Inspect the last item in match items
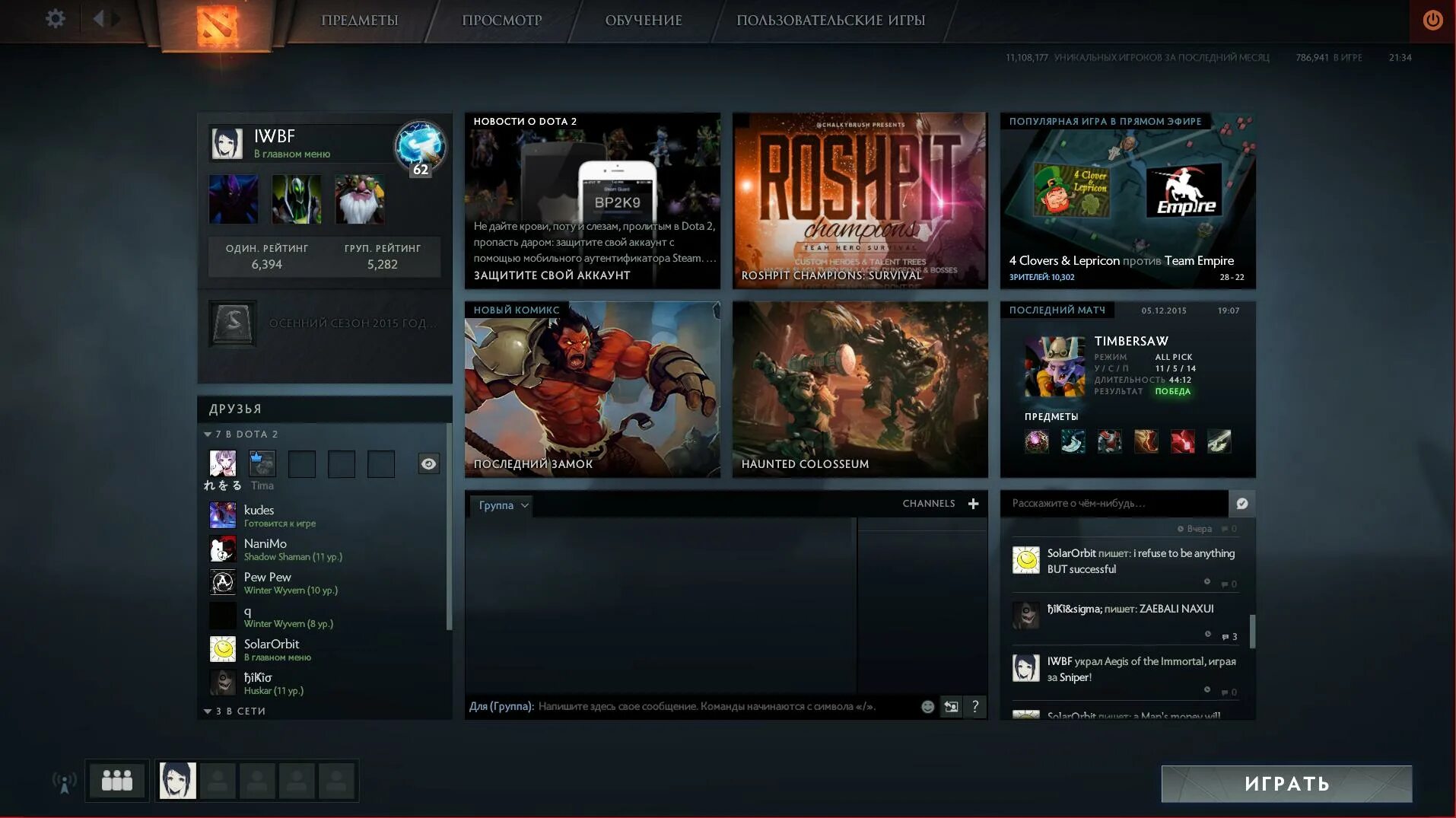 (x=1219, y=441)
